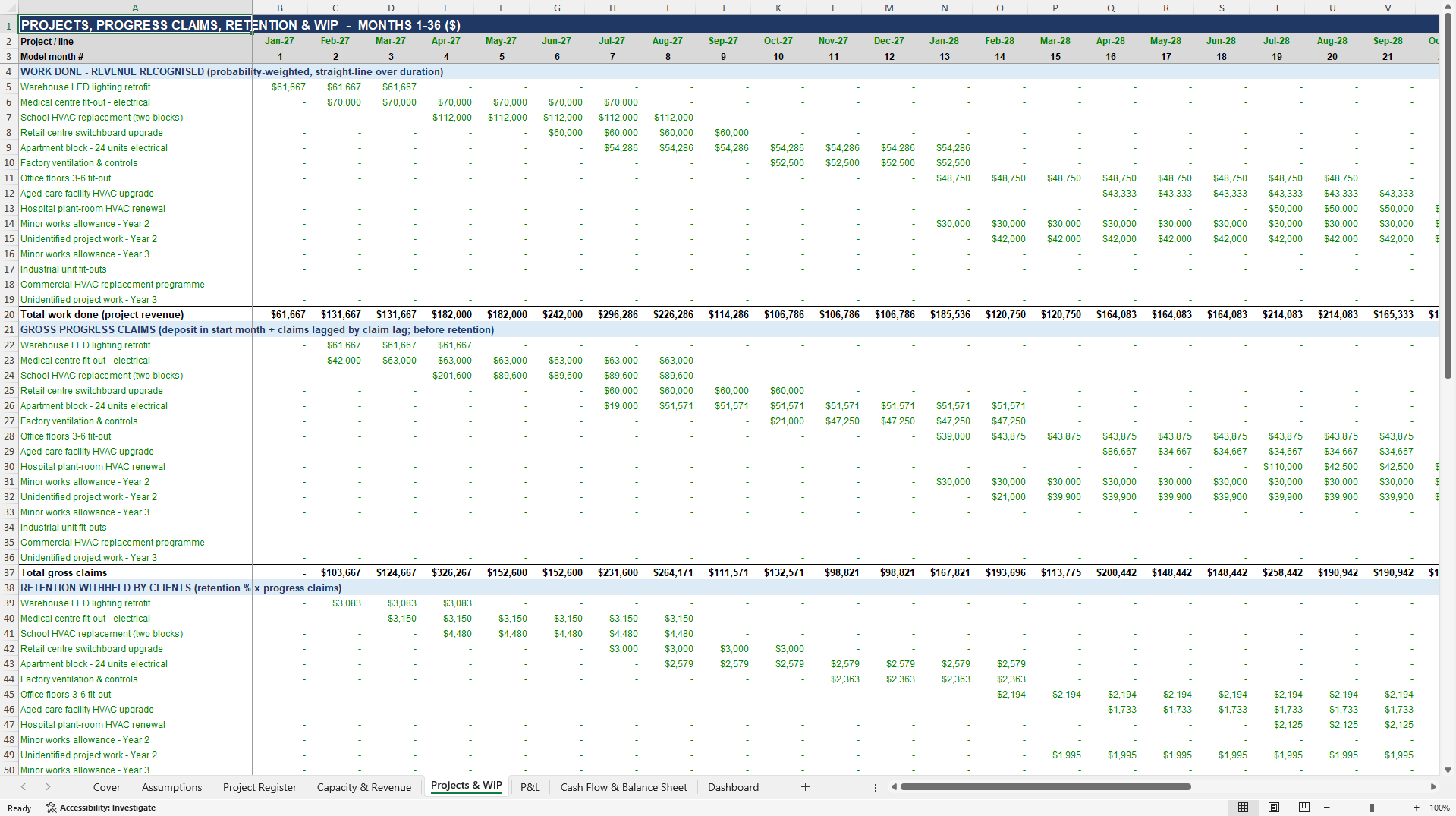Add a new sheet with plus button
This screenshot has height=816, width=1456.
[x=805, y=787]
